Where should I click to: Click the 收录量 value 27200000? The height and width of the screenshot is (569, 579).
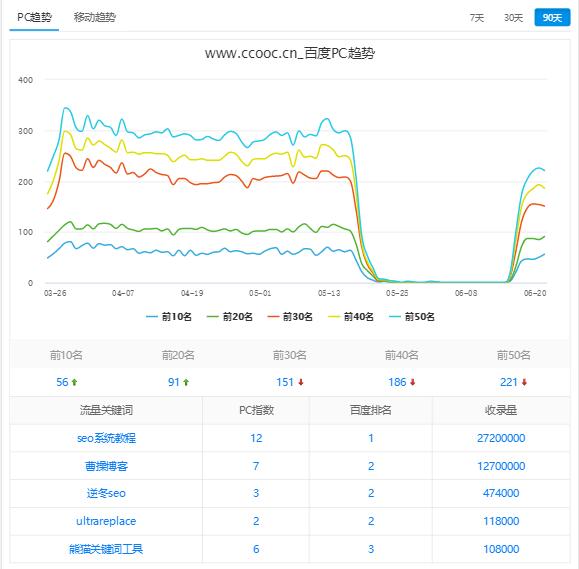pos(501,438)
